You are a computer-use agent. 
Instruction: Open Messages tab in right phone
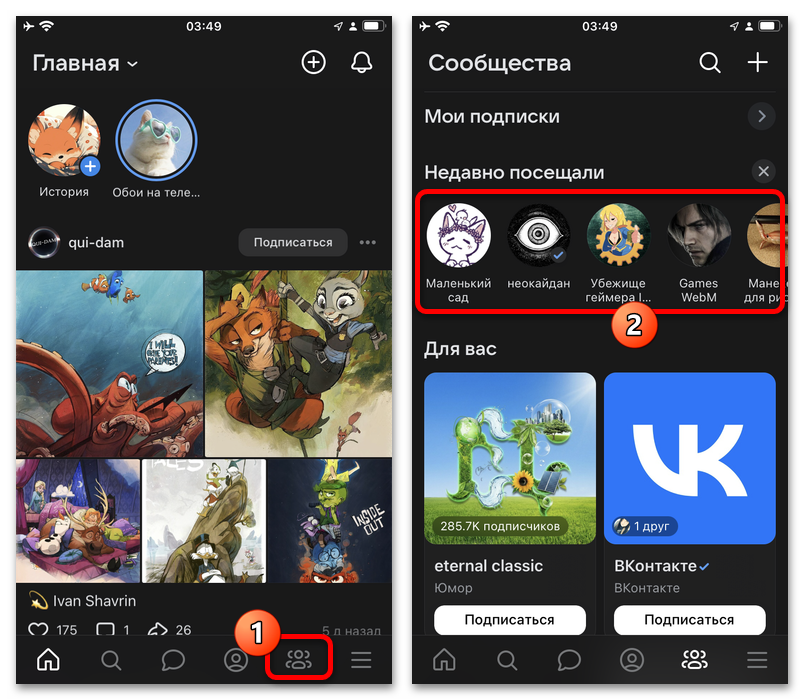[x=569, y=660]
